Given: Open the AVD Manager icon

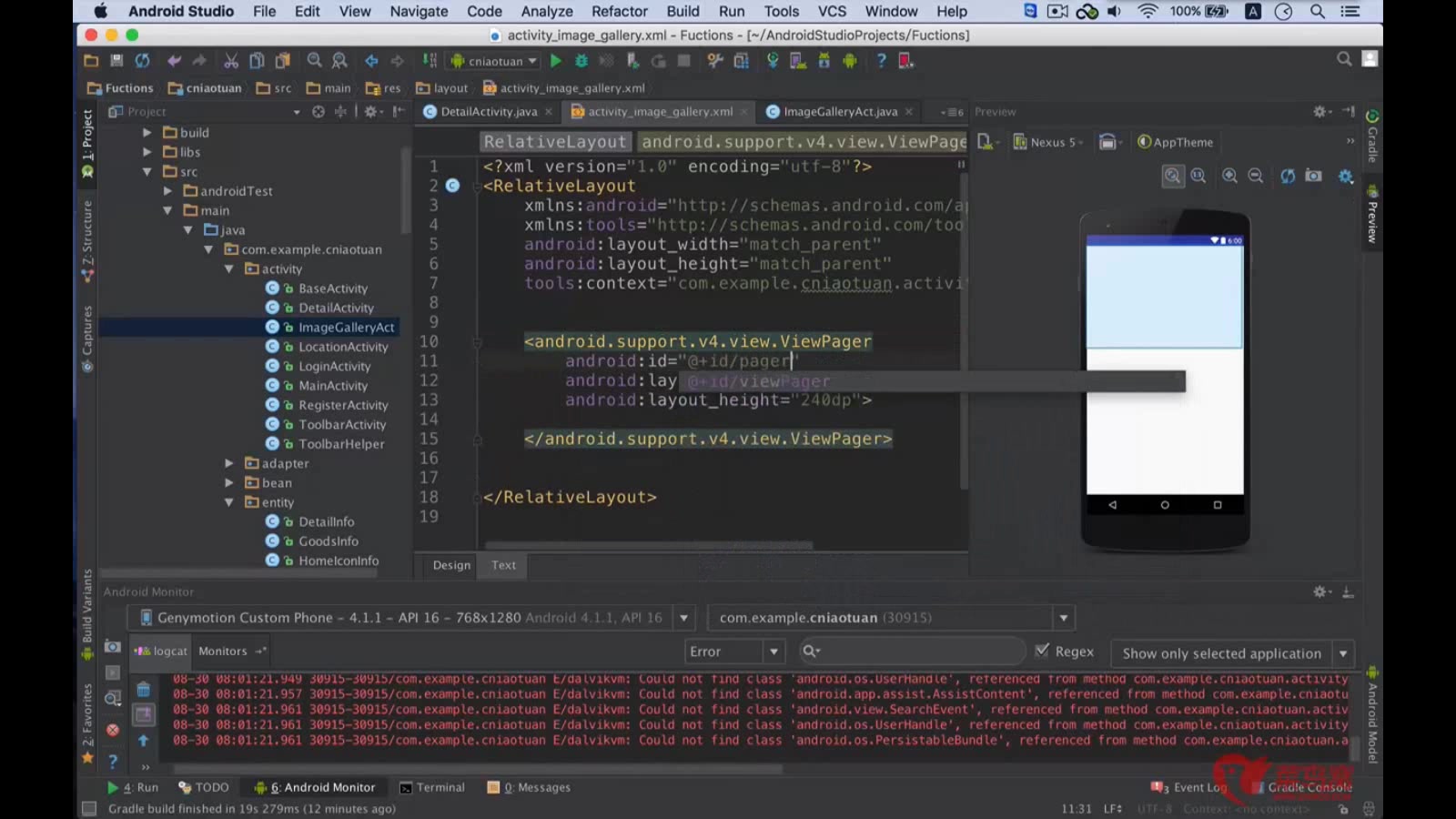Looking at the screenshot, I should (797, 61).
